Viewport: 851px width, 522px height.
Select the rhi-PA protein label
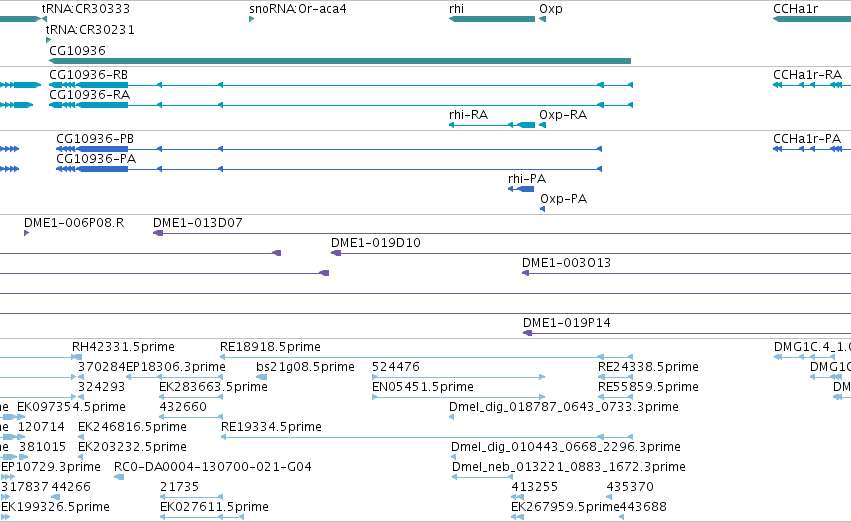527,179
